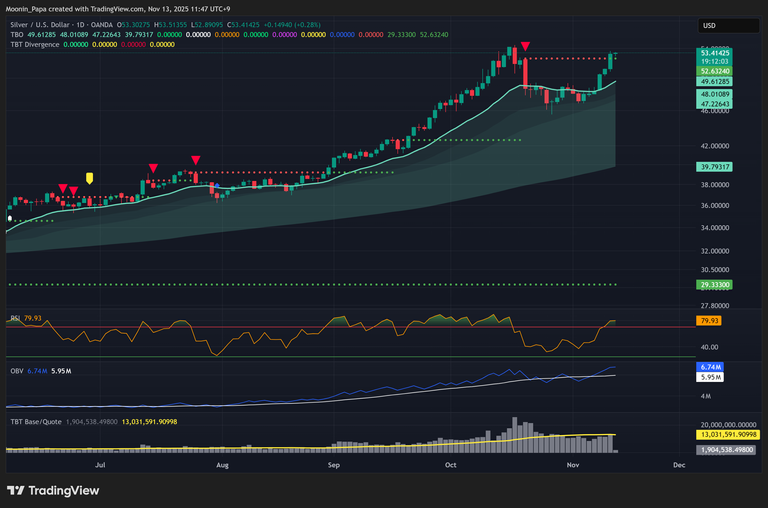Select the TBT Divergence indicator label
Viewport: 768px width, 508px height.
click(36, 43)
